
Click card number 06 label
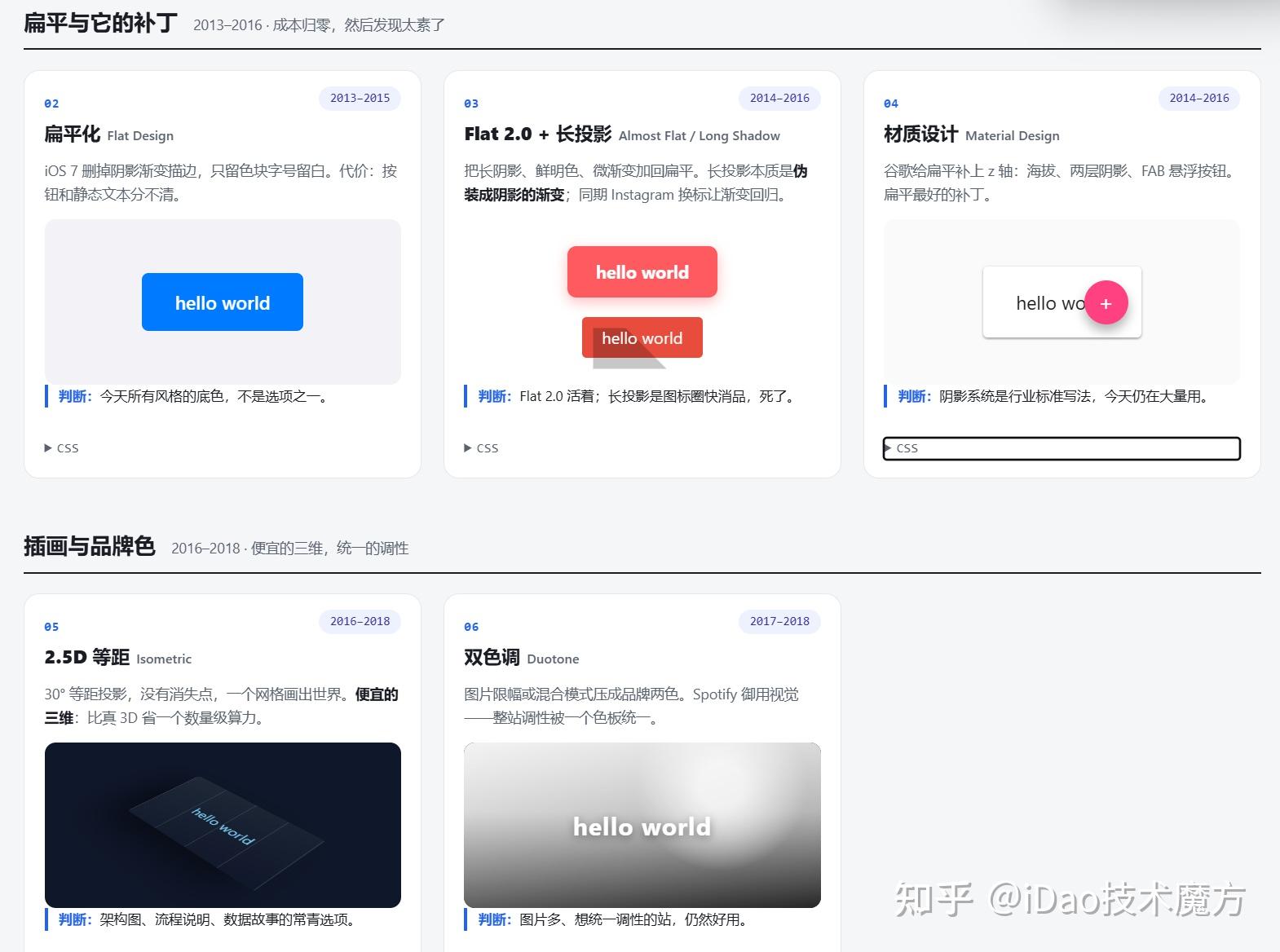pos(471,627)
